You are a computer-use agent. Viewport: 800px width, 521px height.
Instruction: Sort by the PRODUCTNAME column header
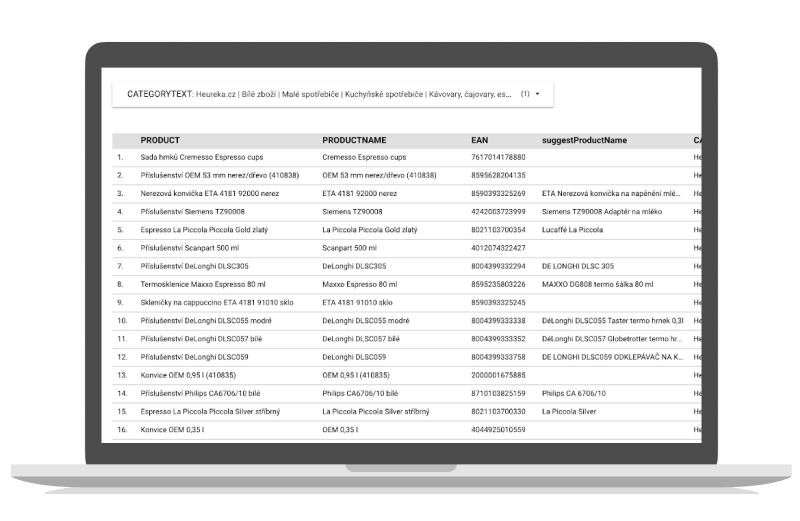[x=354, y=140]
